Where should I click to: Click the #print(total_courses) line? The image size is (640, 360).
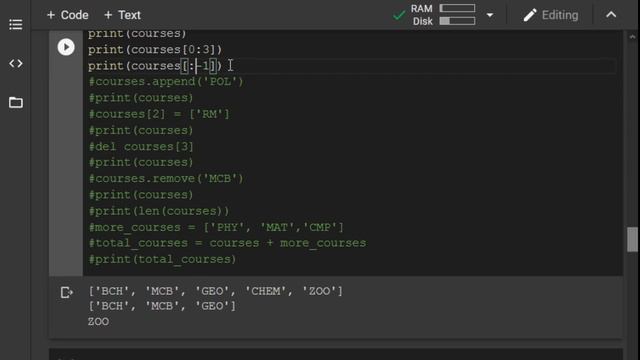point(162,259)
